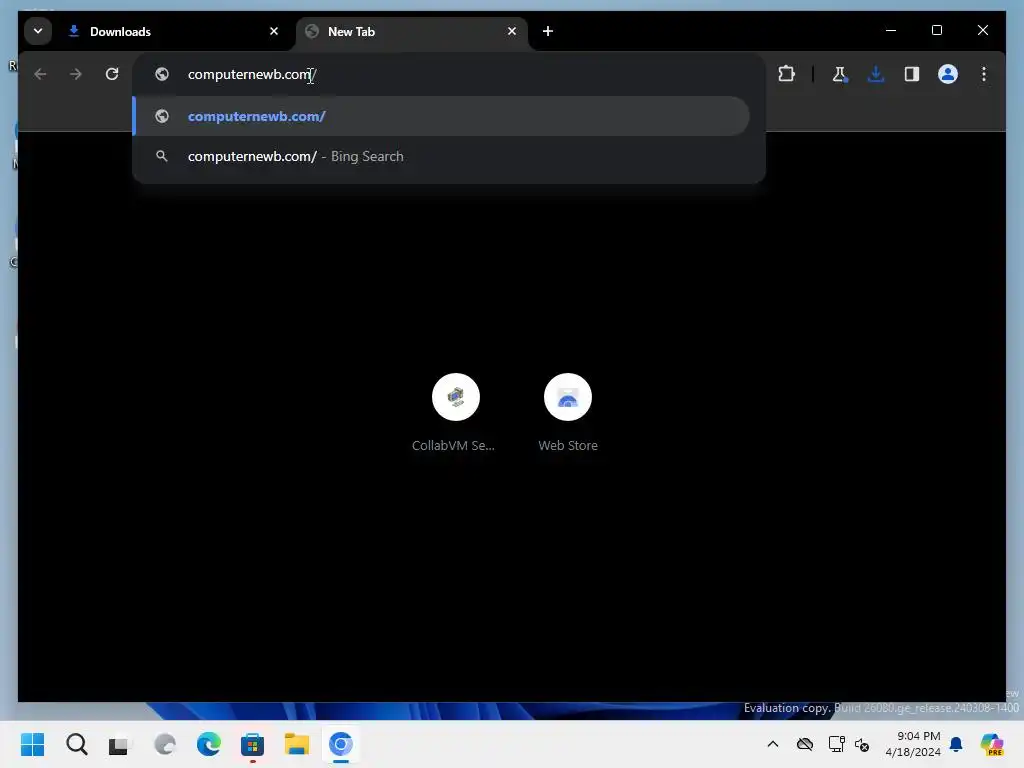1024x768 pixels.
Task: Open taskbar Search
Action: [76, 744]
